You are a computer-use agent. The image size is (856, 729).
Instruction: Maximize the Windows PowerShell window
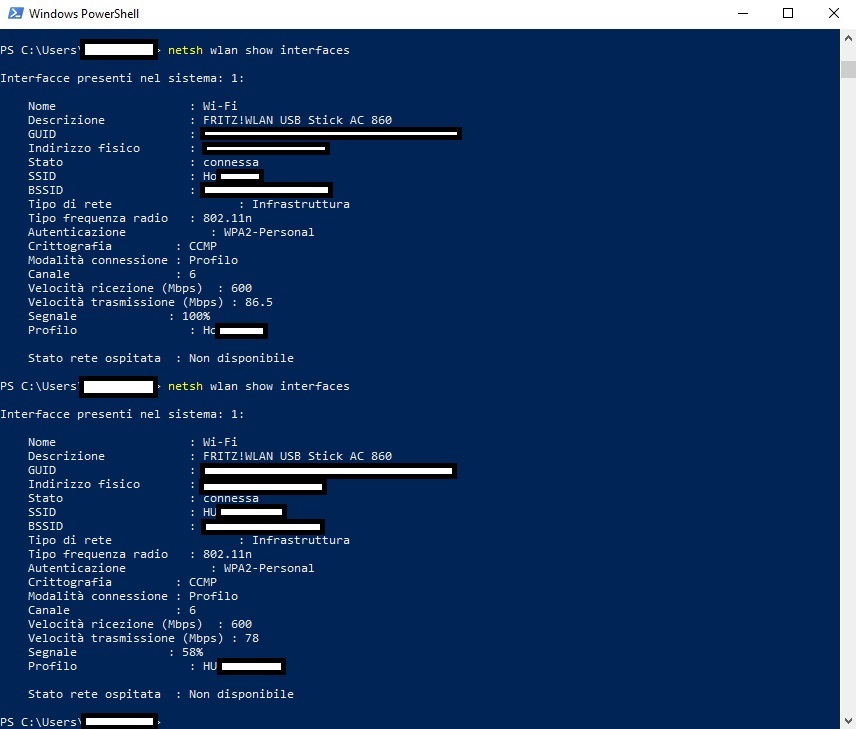click(x=788, y=13)
